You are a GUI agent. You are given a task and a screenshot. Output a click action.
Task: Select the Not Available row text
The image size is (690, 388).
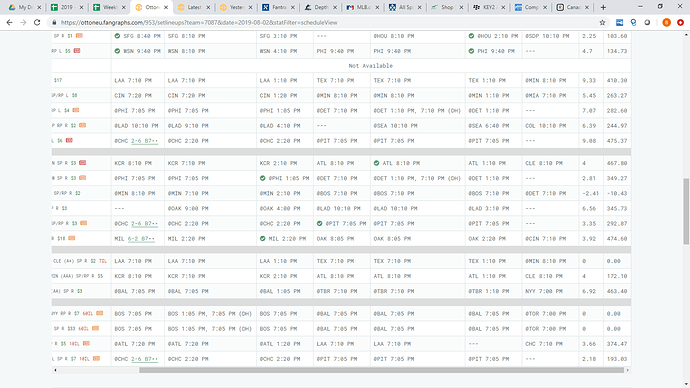[371, 66]
